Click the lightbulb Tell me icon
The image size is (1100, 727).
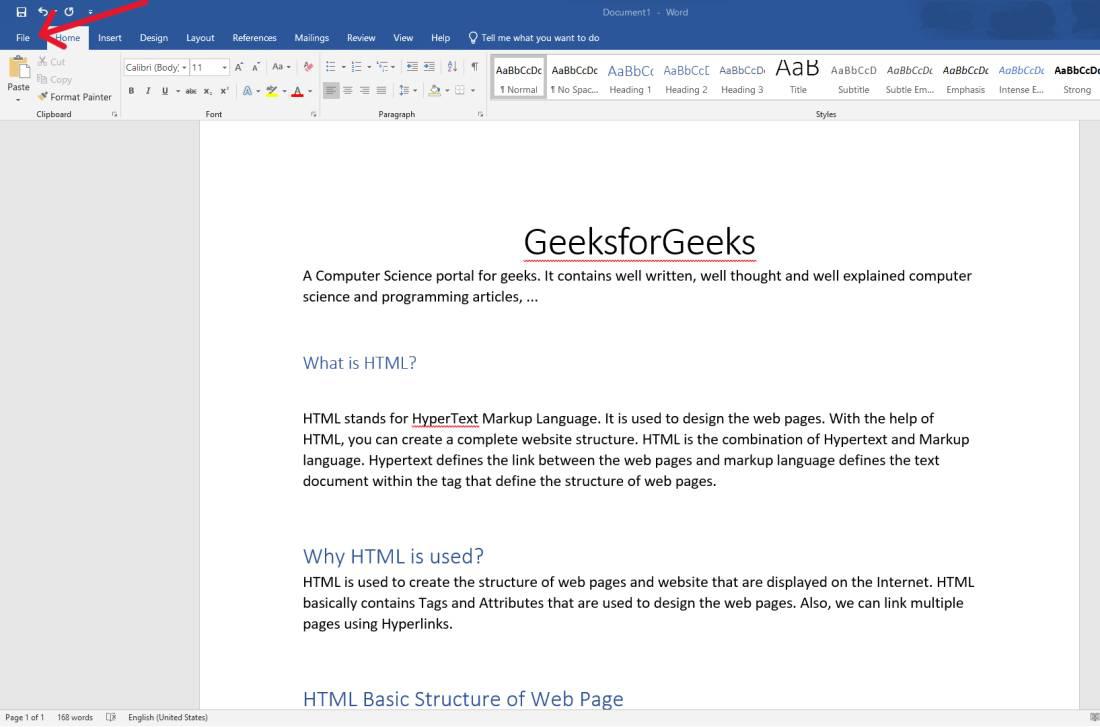point(473,38)
